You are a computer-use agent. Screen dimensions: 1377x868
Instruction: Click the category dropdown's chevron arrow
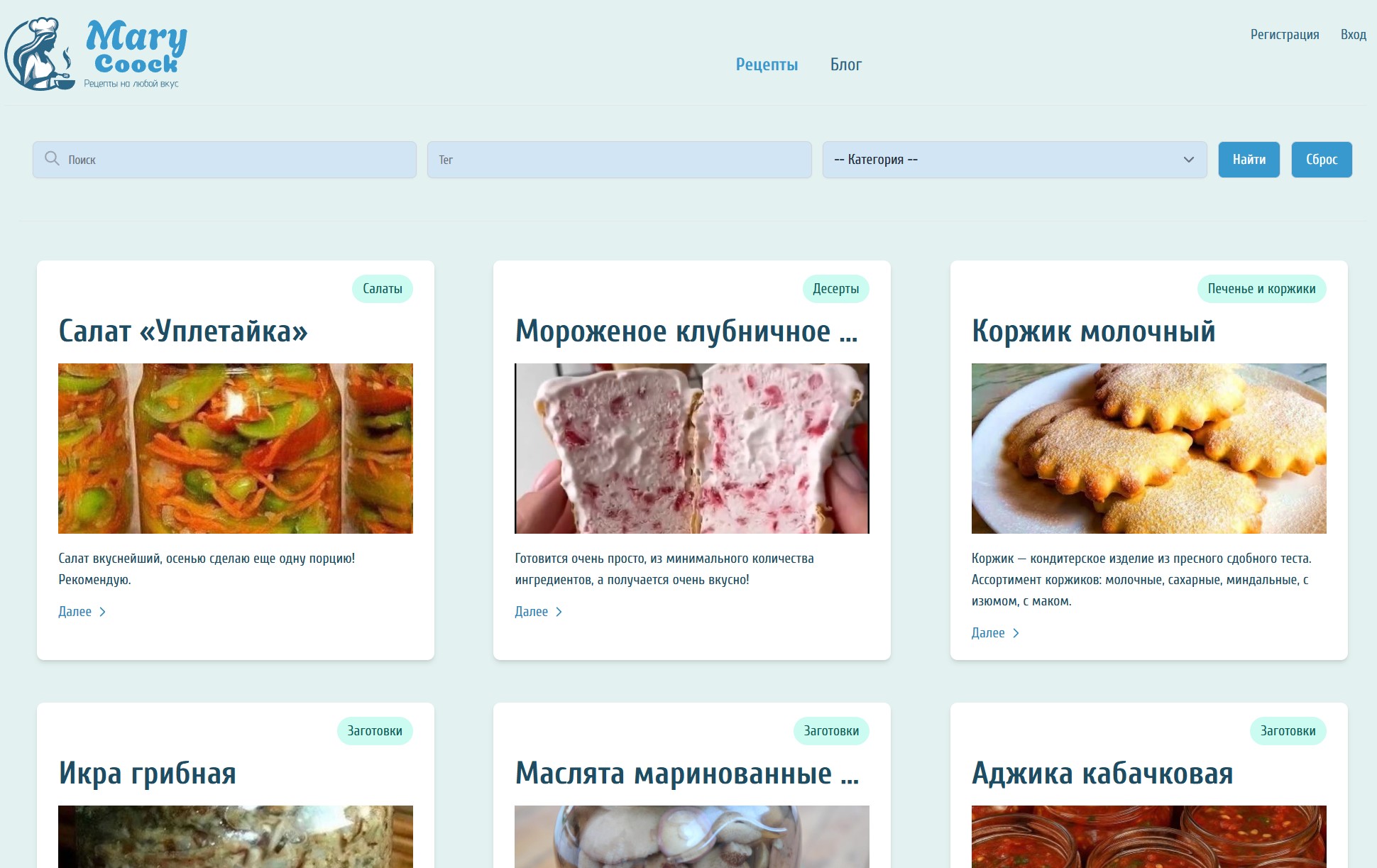[x=1186, y=159]
